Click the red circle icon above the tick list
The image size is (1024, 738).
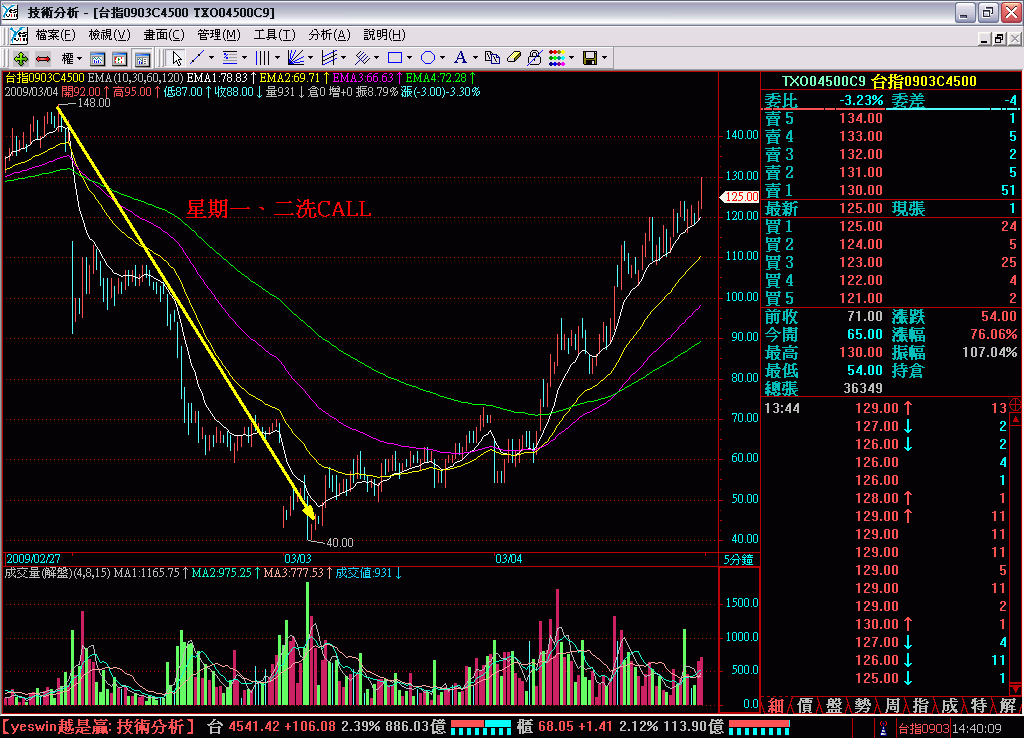pos(1015,405)
